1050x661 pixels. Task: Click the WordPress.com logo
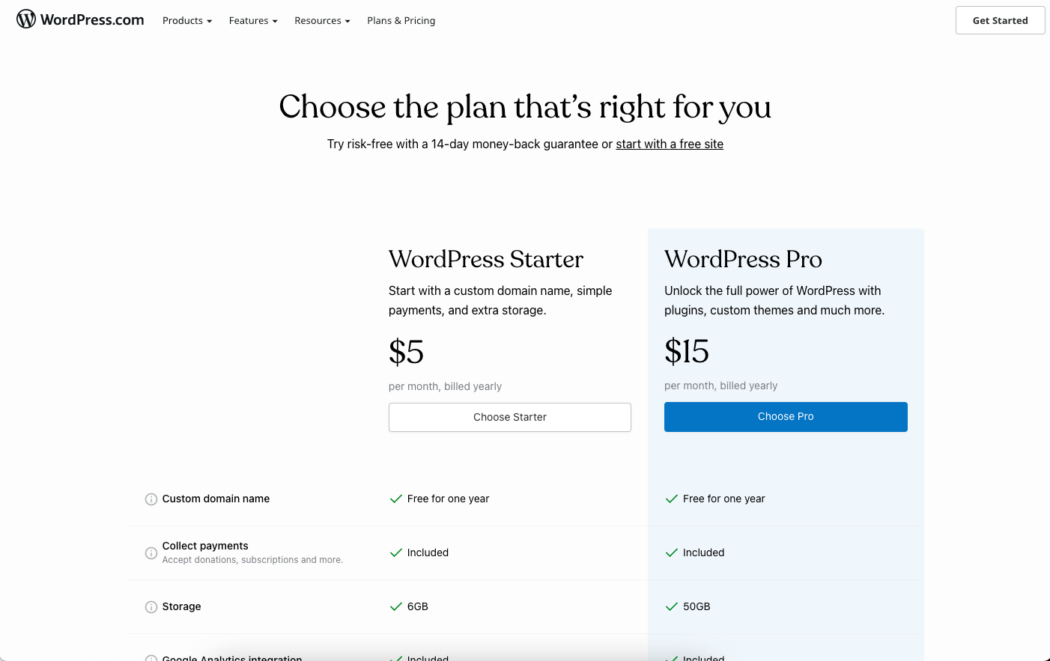[x=80, y=19]
